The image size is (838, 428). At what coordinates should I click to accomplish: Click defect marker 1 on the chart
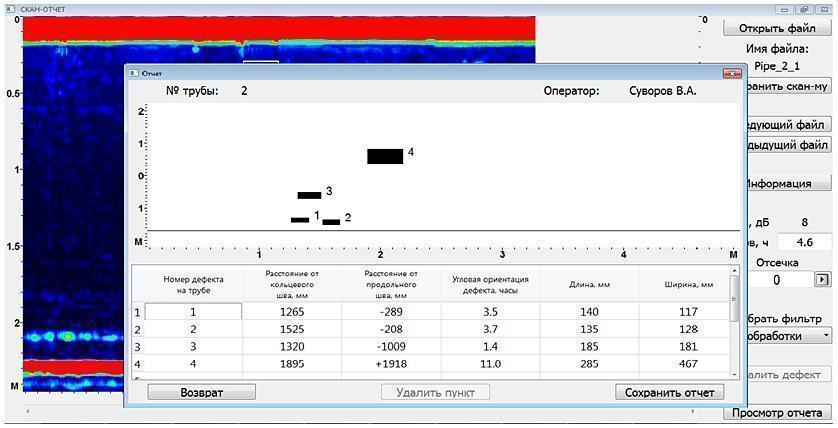click(300, 220)
